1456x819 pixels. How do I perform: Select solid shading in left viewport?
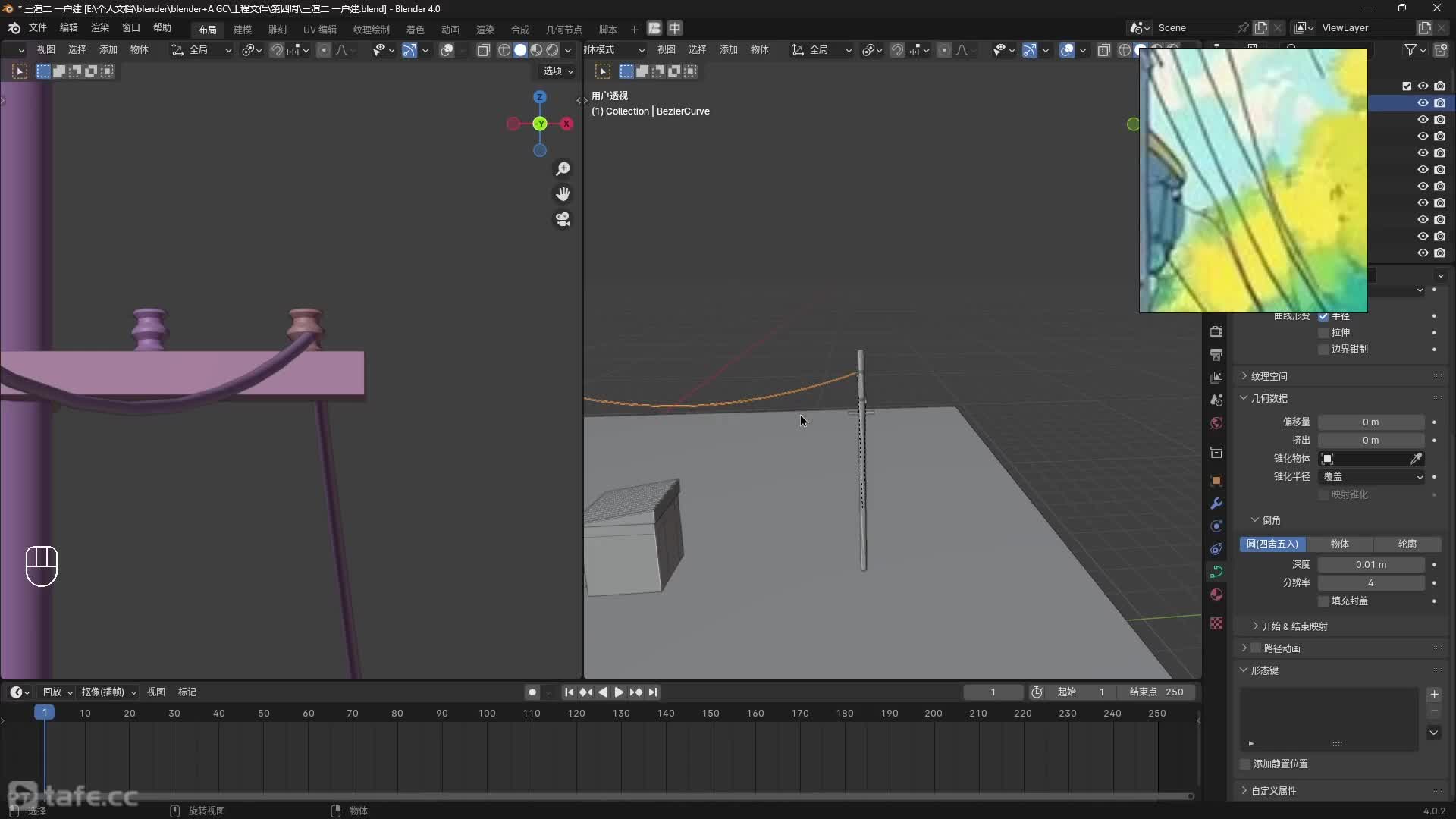point(520,49)
